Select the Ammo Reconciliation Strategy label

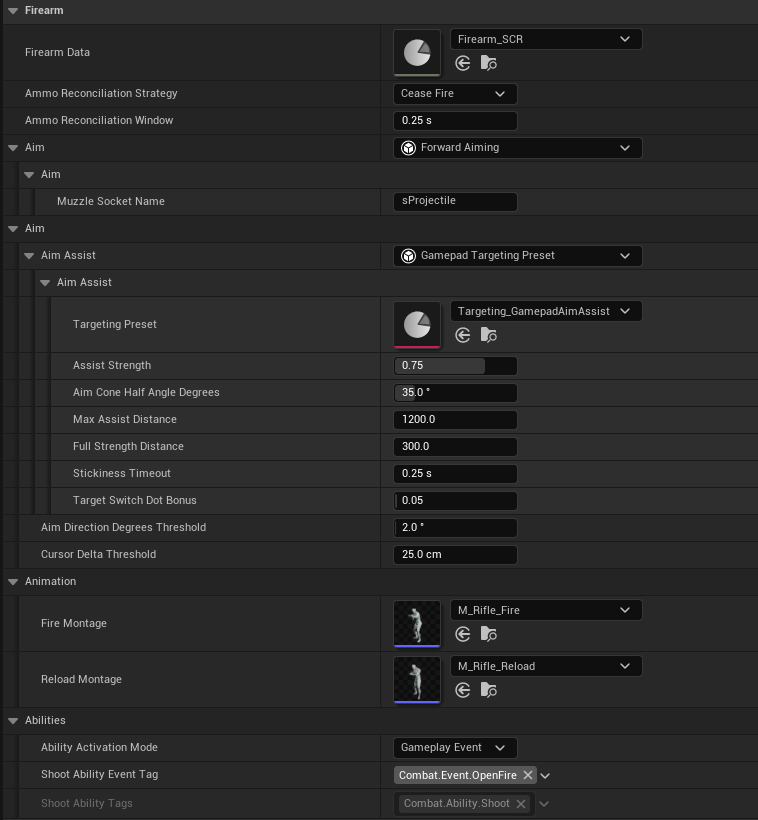[101, 94]
